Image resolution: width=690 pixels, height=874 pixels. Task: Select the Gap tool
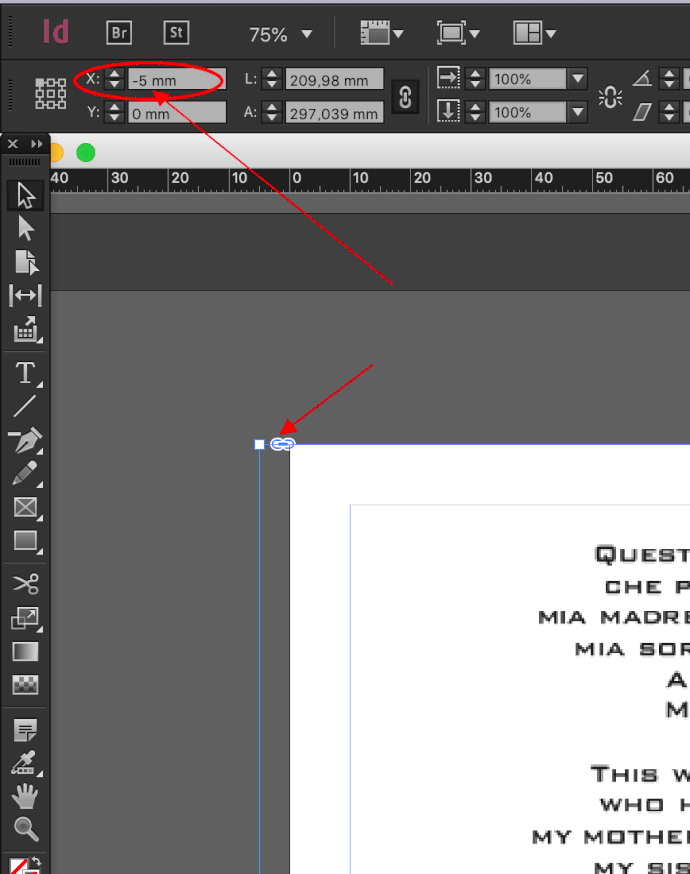tap(26, 295)
